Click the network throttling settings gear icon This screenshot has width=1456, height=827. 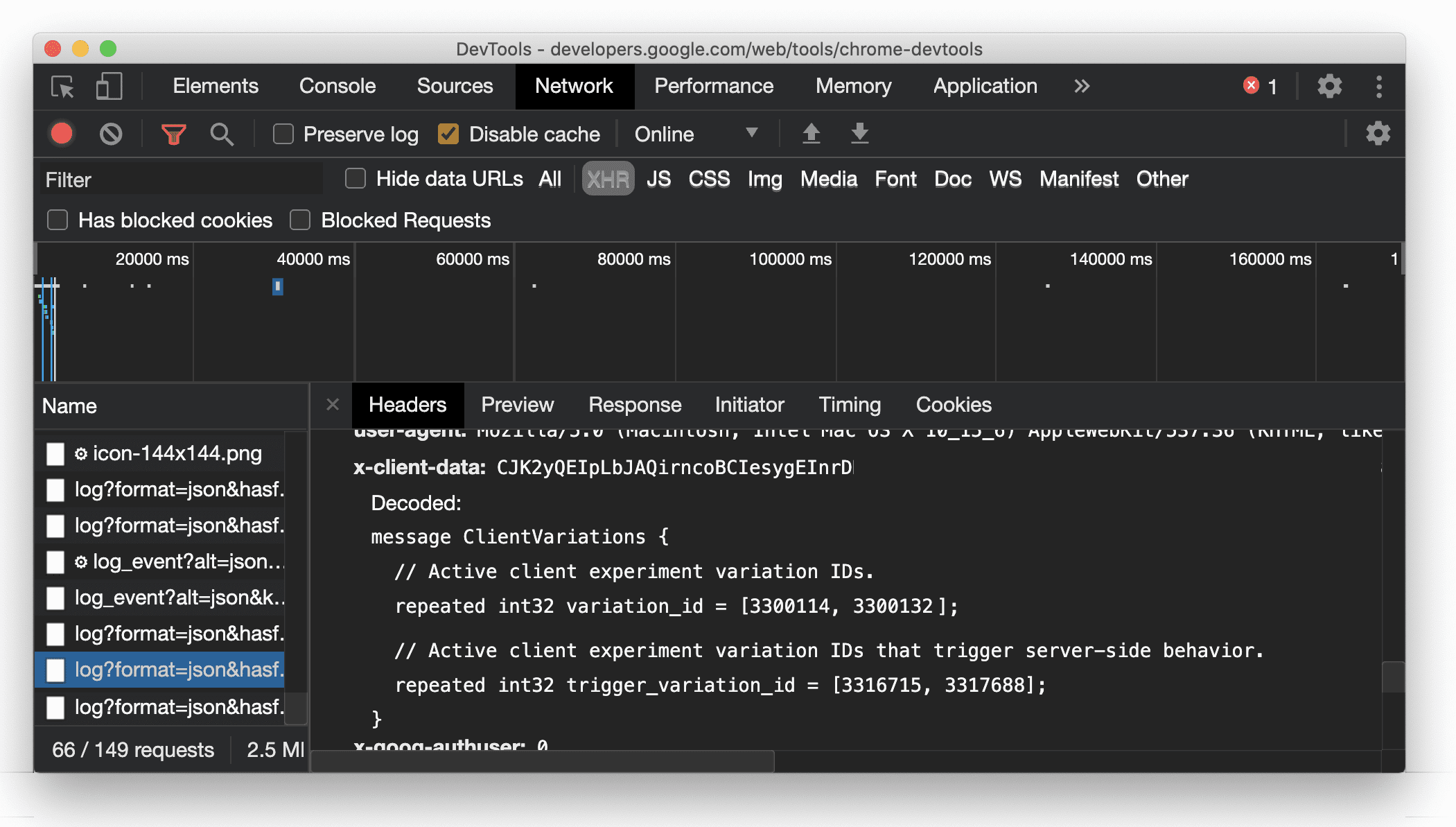(x=1378, y=134)
